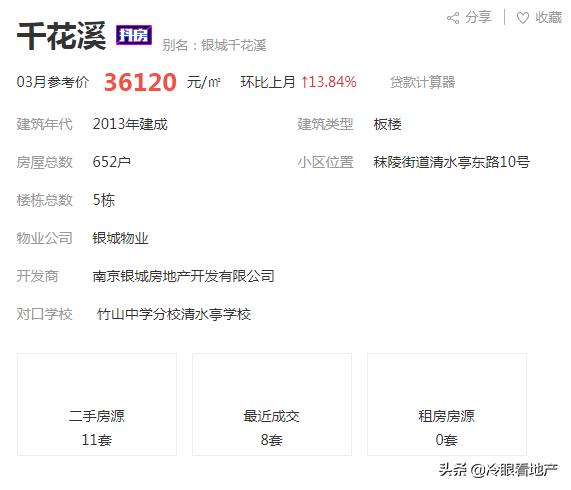This screenshot has height=490, width=571.
Task: Click the 银城物业 property company
Action: 120,238
